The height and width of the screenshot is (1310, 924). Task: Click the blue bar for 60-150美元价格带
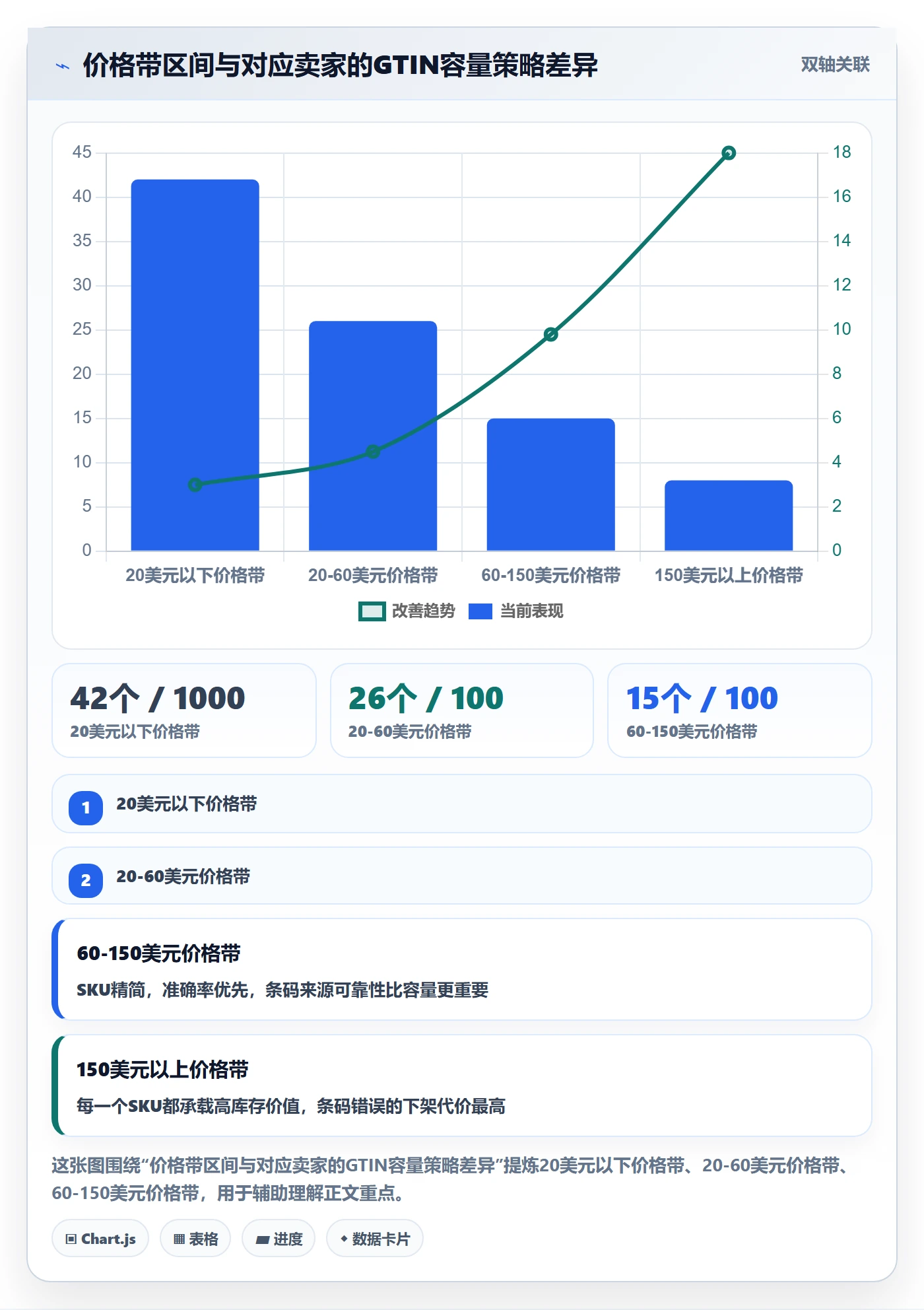pos(551,485)
